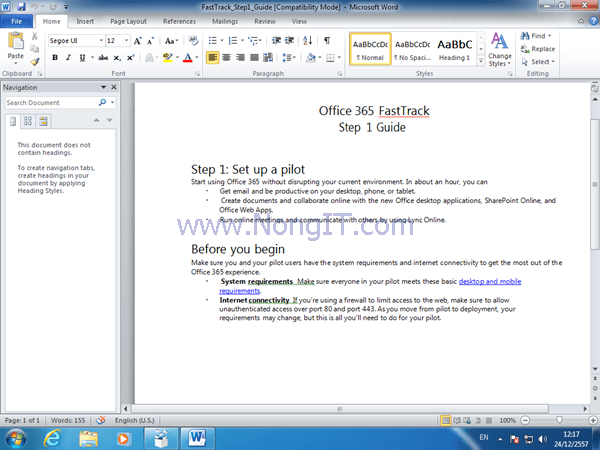Open Line Spacing dropdown

[x=289, y=58]
